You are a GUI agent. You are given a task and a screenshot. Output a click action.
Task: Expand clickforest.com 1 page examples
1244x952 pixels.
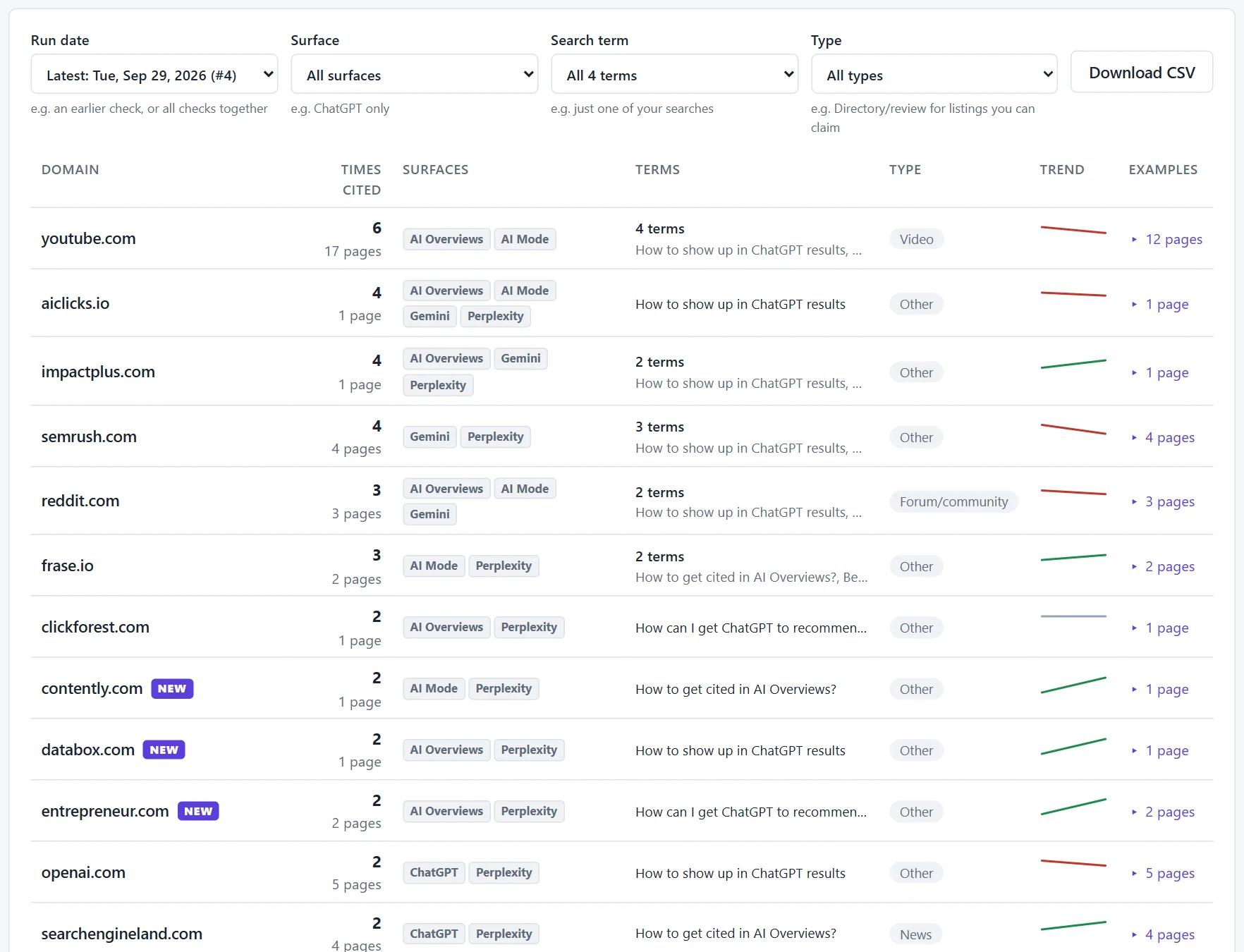point(1160,628)
